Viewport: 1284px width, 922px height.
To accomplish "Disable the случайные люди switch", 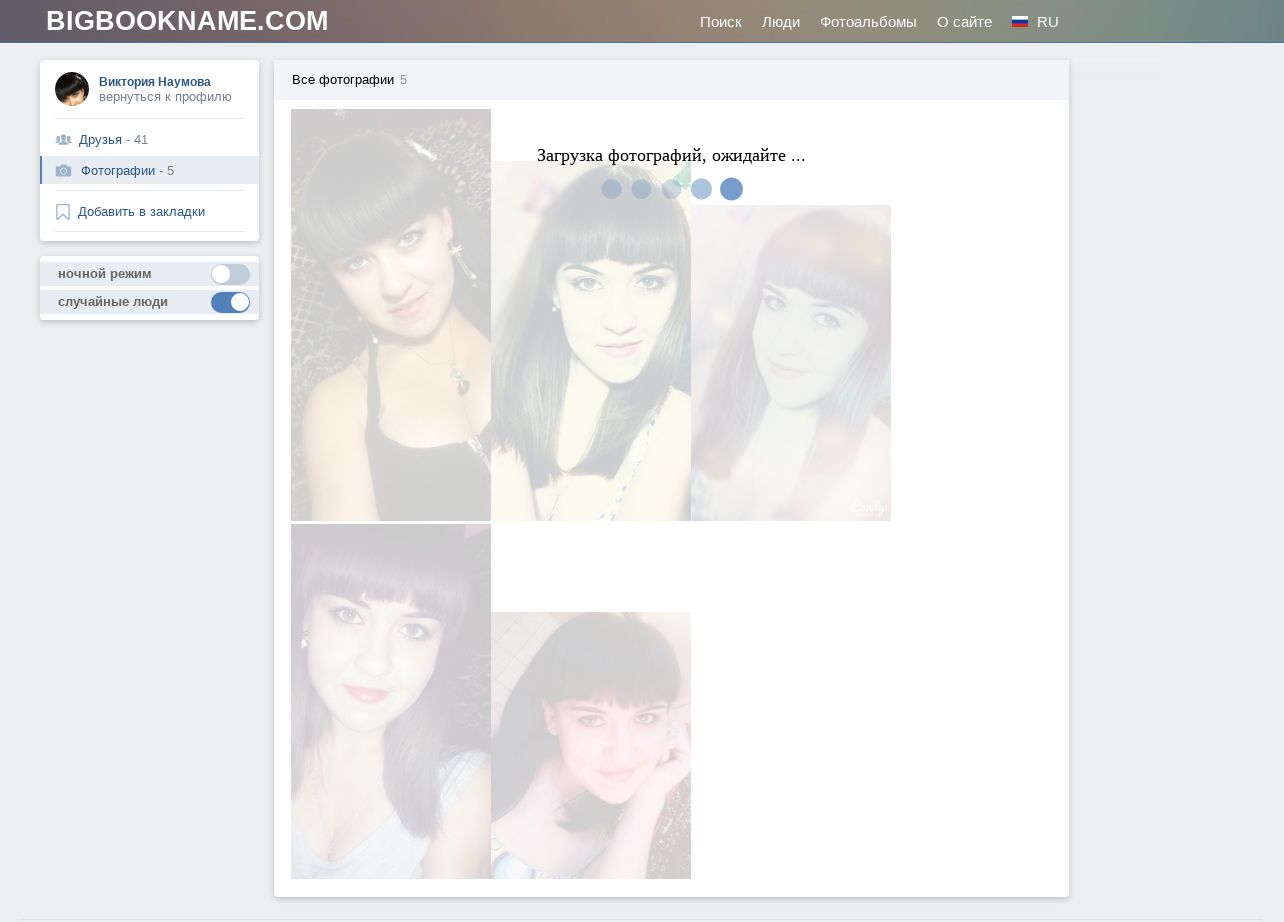I will pyautogui.click(x=230, y=302).
